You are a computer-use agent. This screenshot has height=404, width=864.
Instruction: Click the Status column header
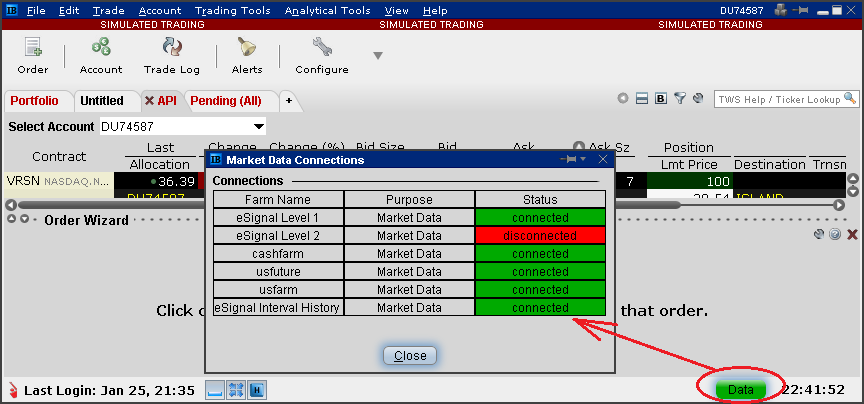click(x=540, y=200)
